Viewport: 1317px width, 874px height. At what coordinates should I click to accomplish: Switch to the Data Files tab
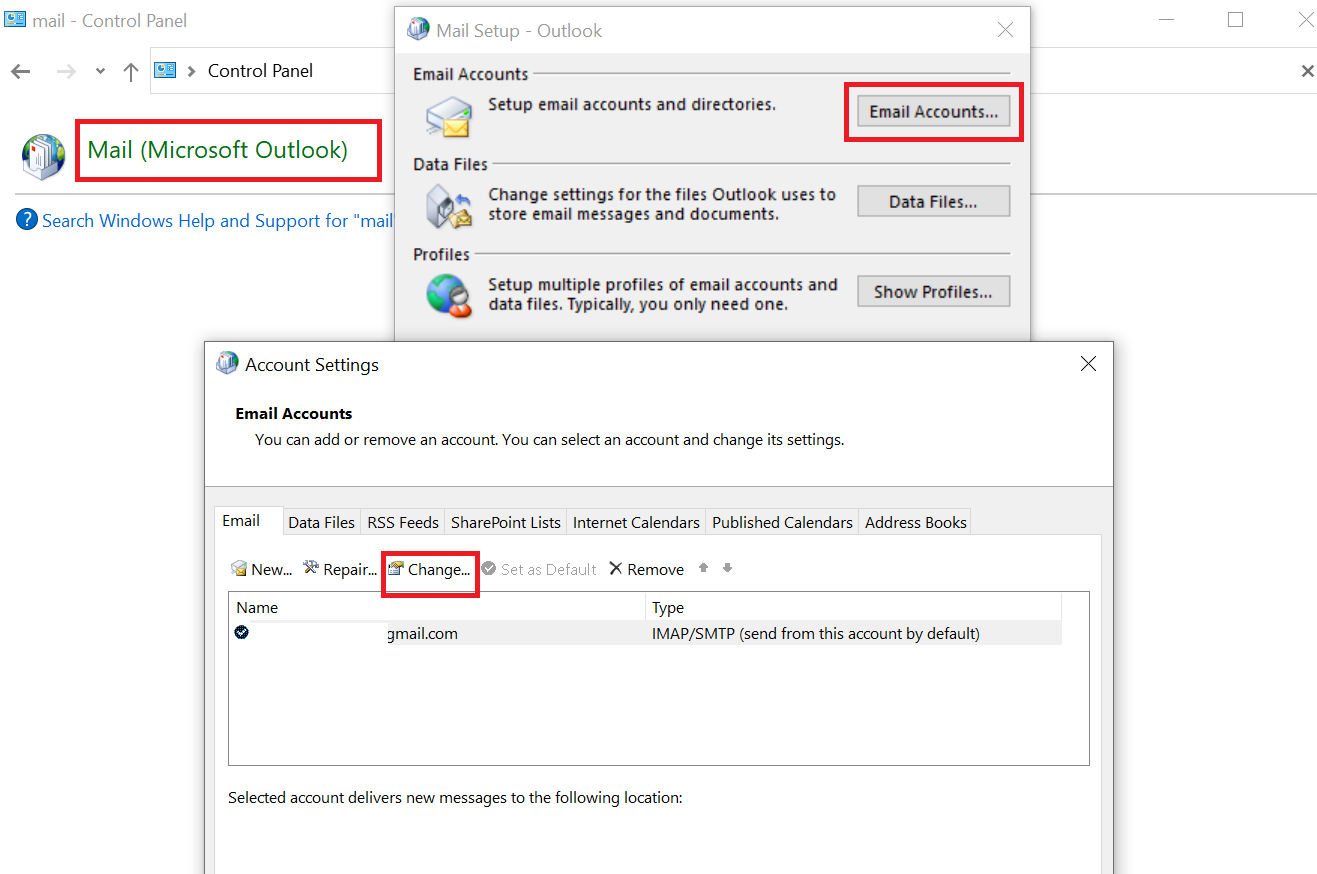pos(322,522)
